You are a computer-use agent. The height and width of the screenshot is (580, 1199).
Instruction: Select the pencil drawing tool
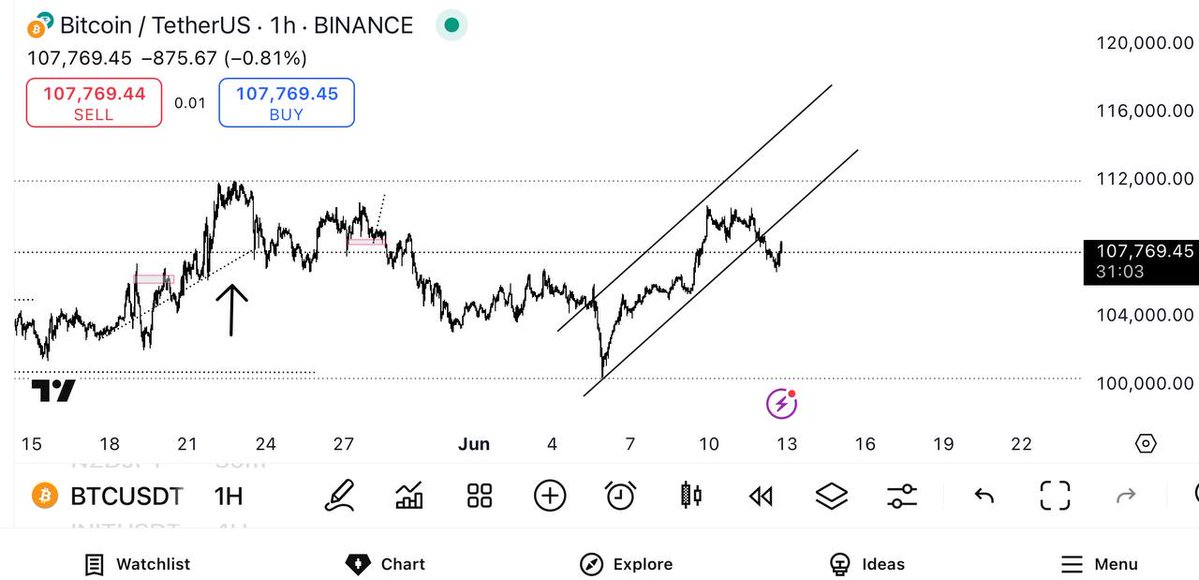click(x=340, y=496)
